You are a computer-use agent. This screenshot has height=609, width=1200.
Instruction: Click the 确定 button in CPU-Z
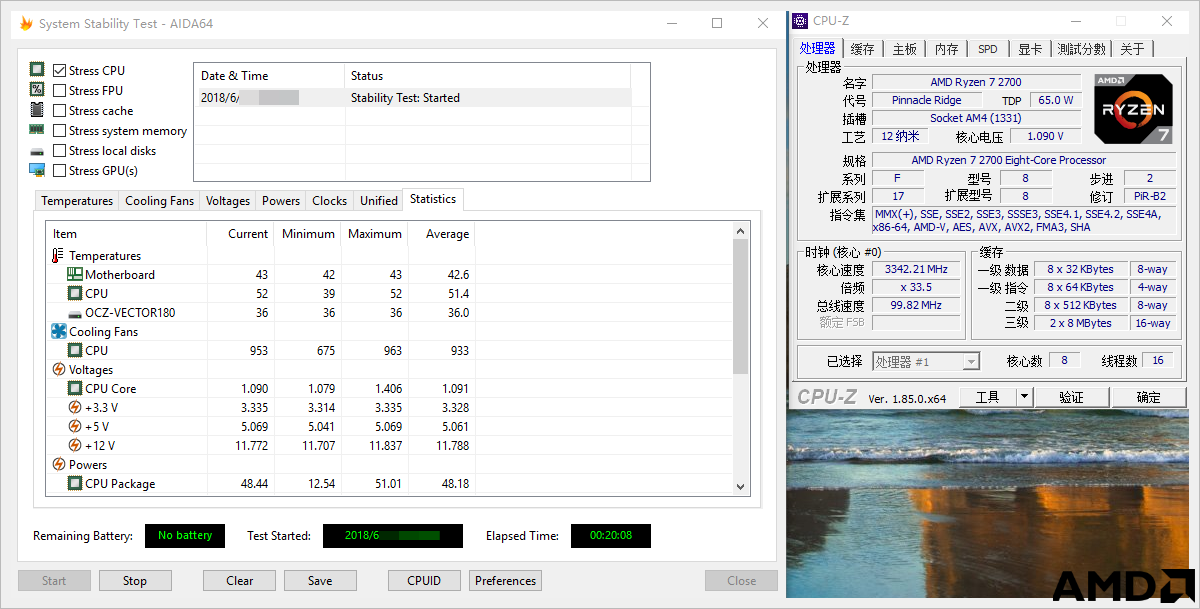1149,397
